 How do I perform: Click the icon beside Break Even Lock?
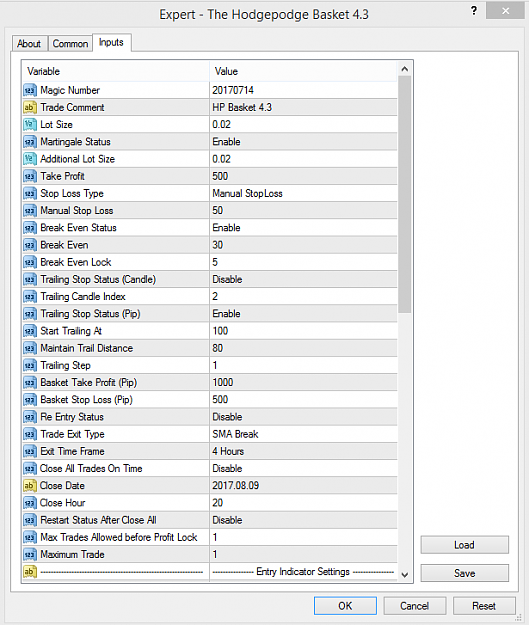click(30, 262)
